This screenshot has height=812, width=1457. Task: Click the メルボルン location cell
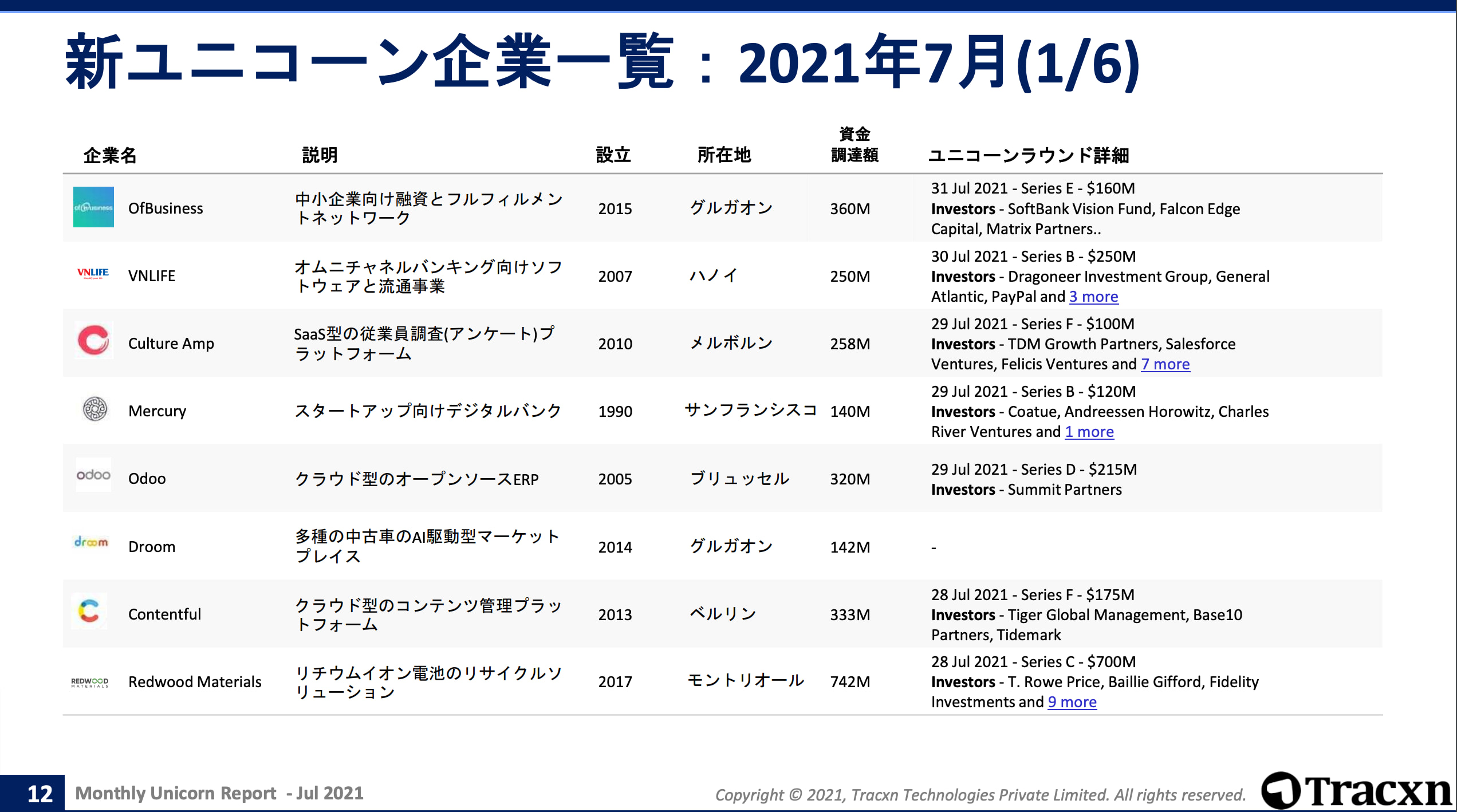point(731,343)
